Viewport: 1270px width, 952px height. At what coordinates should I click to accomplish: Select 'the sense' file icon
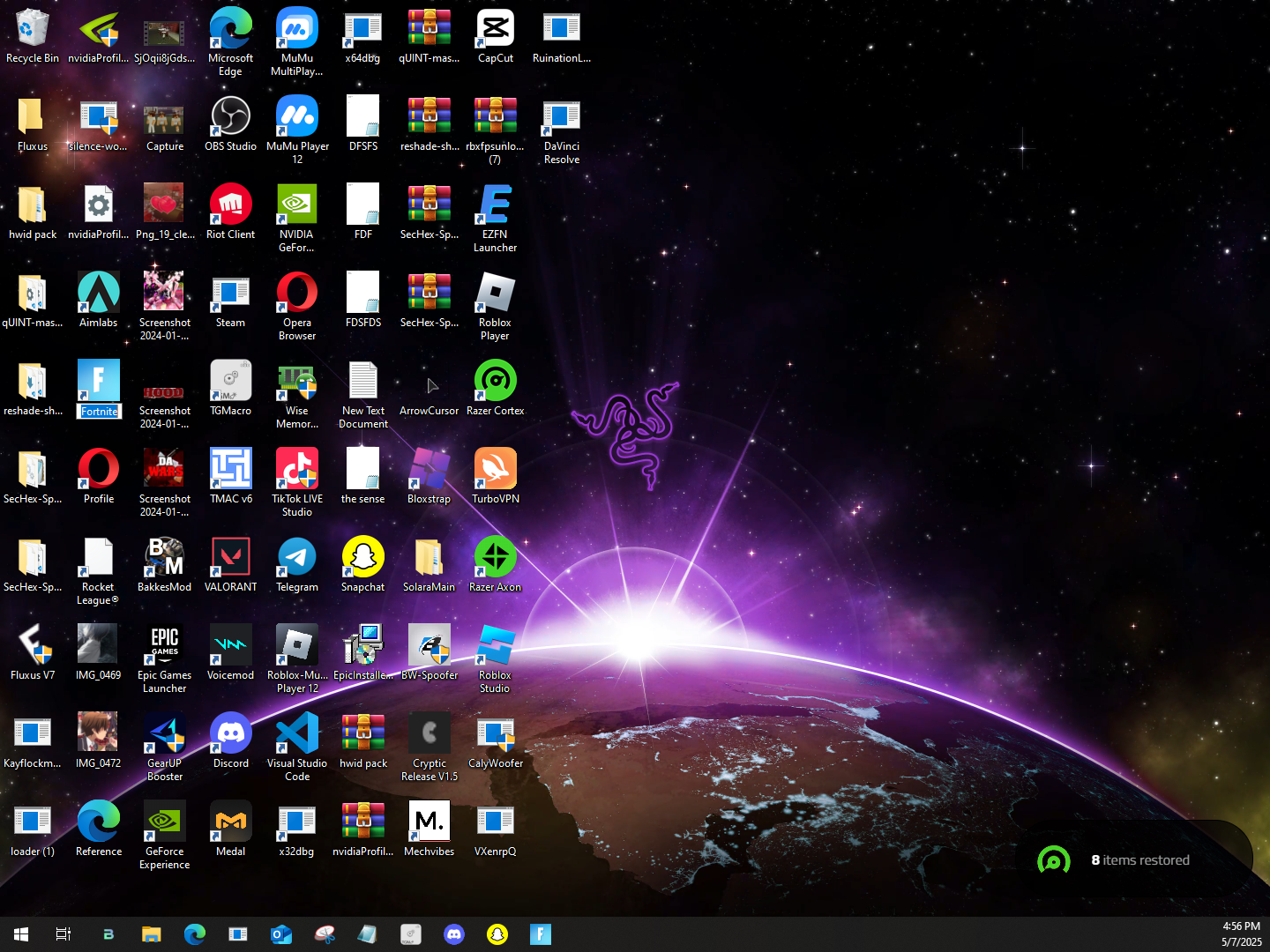pyautogui.click(x=363, y=478)
